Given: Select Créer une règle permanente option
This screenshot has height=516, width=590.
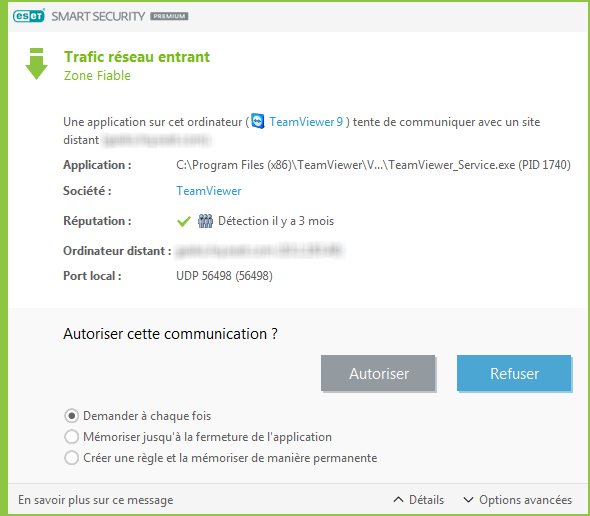Looking at the screenshot, I should [x=71, y=458].
